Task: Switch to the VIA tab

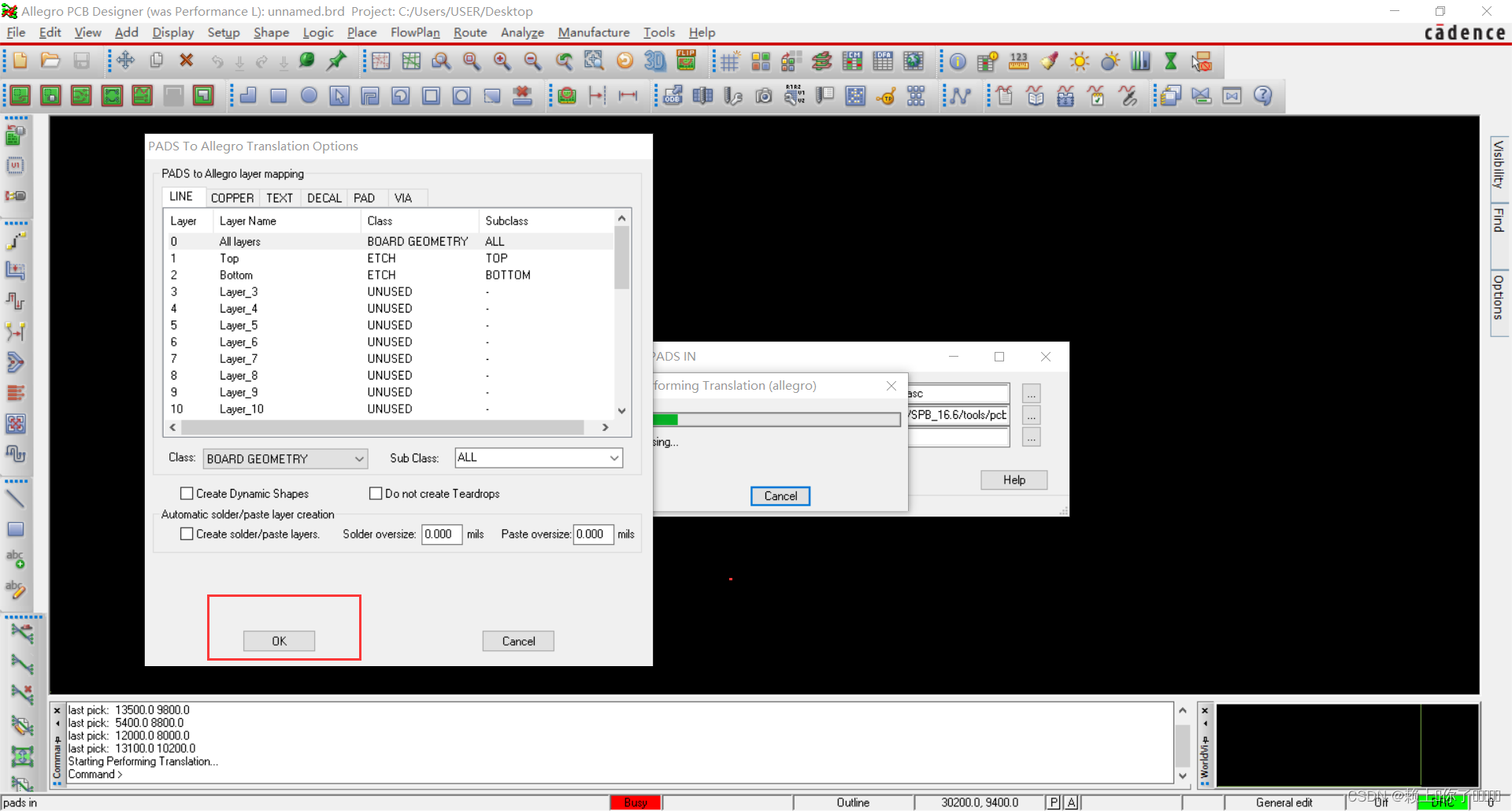Action: pos(403,198)
